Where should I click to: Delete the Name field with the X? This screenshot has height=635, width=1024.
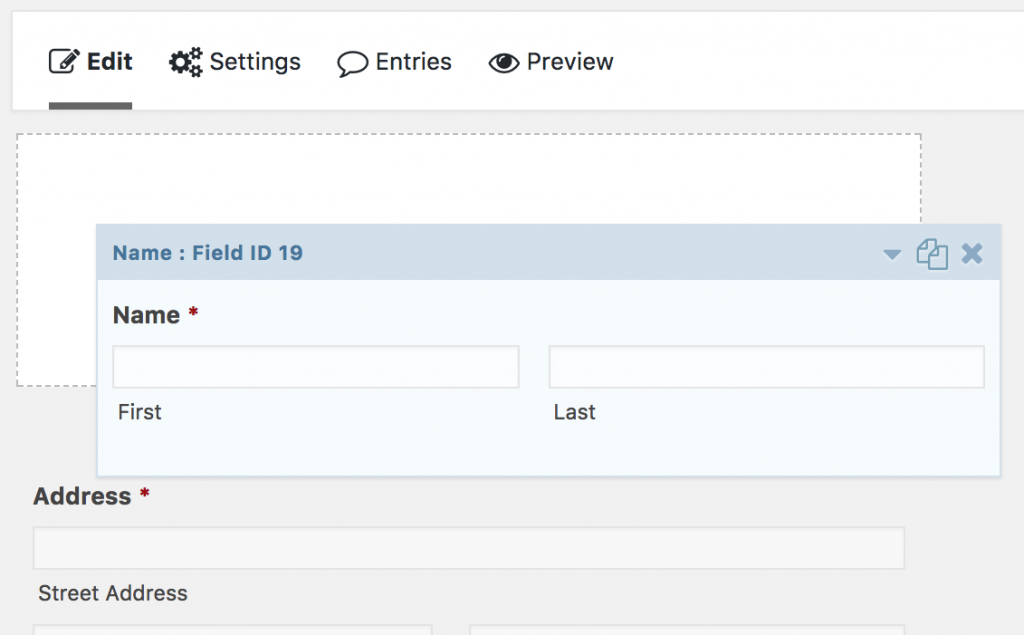[x=972, y=254]
